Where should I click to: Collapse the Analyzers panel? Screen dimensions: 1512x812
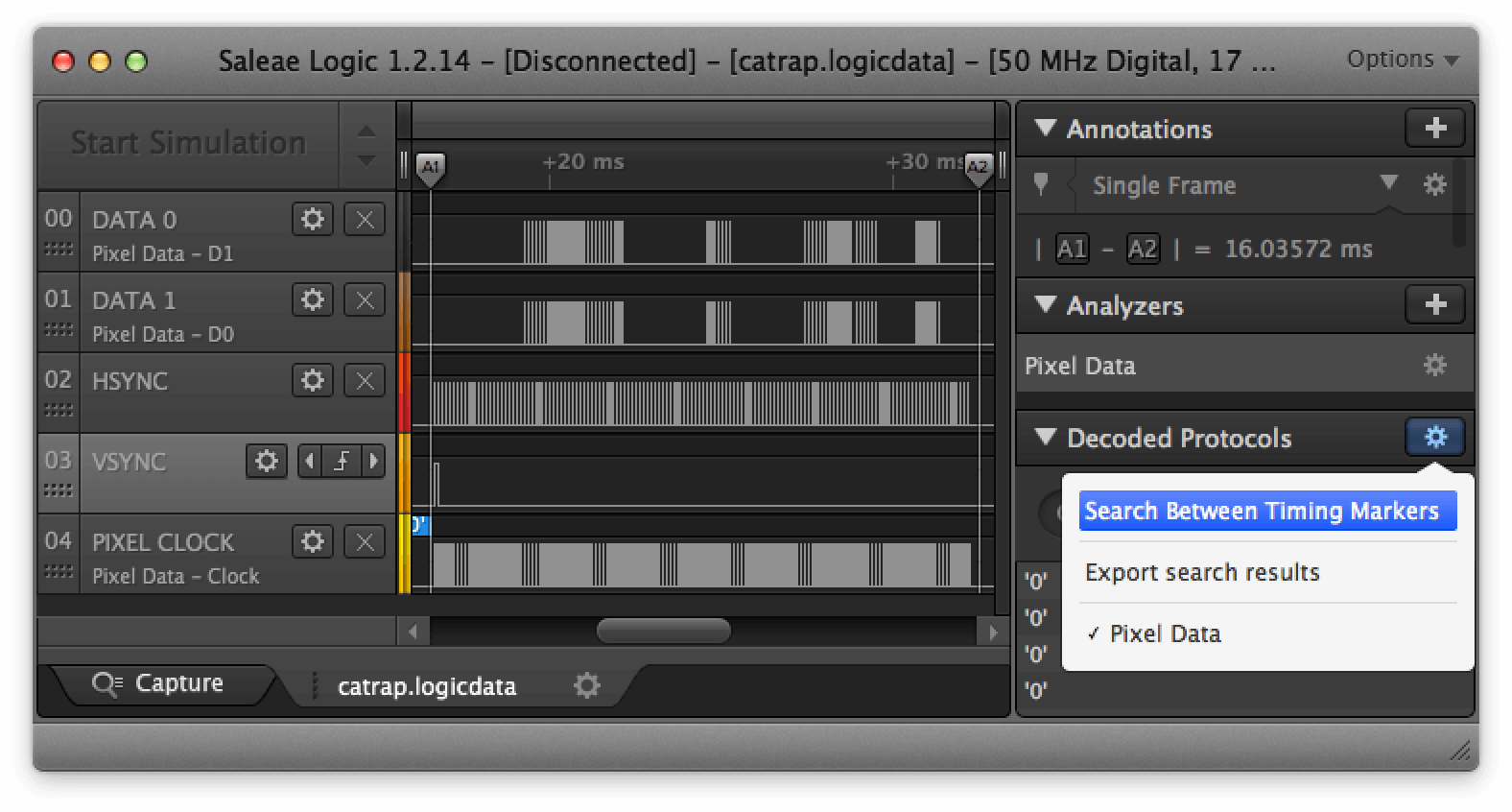pyautogui.click(x=1046, y=304)
